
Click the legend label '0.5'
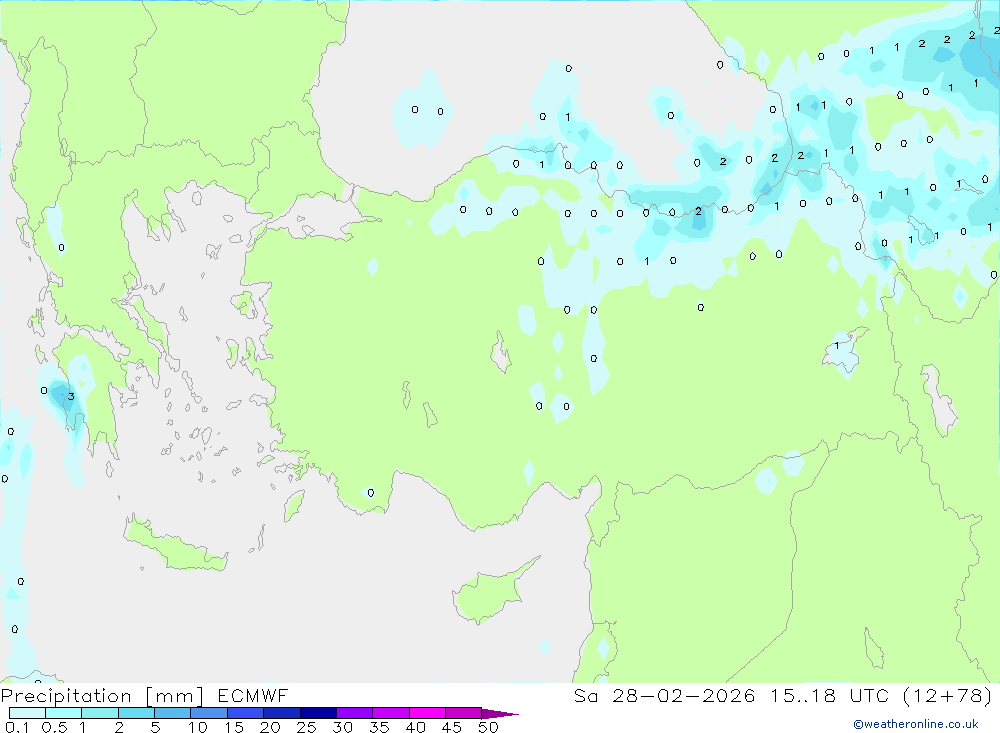point(54,727)
